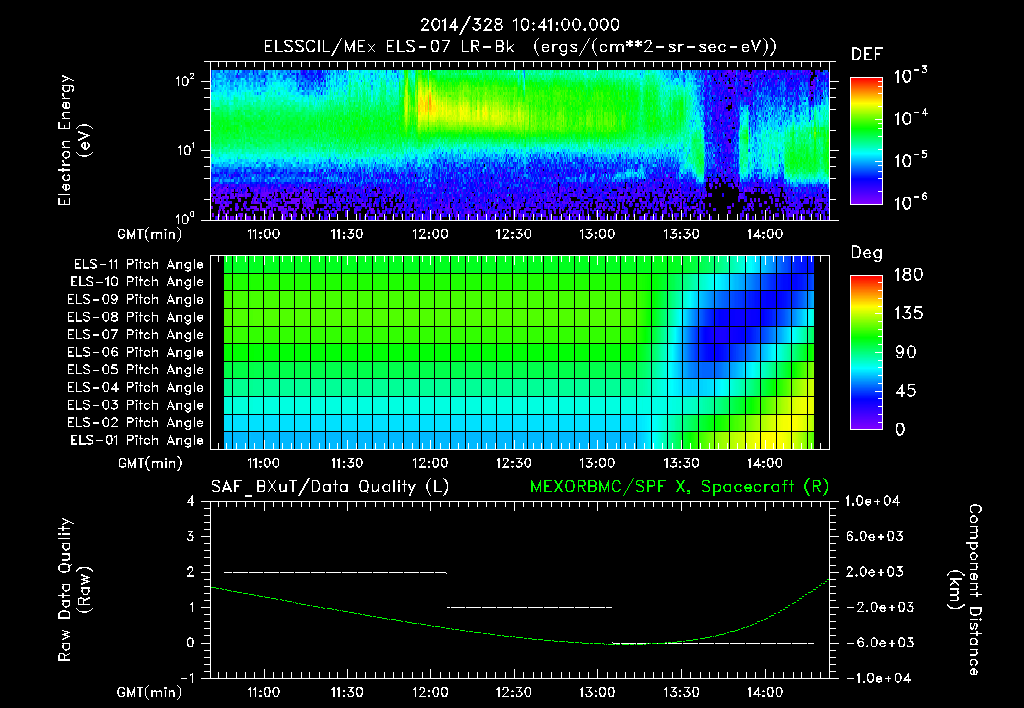Select the ELS-08 Pitch Angle row label
The image size is (1024, 708).
coord(136,317)
